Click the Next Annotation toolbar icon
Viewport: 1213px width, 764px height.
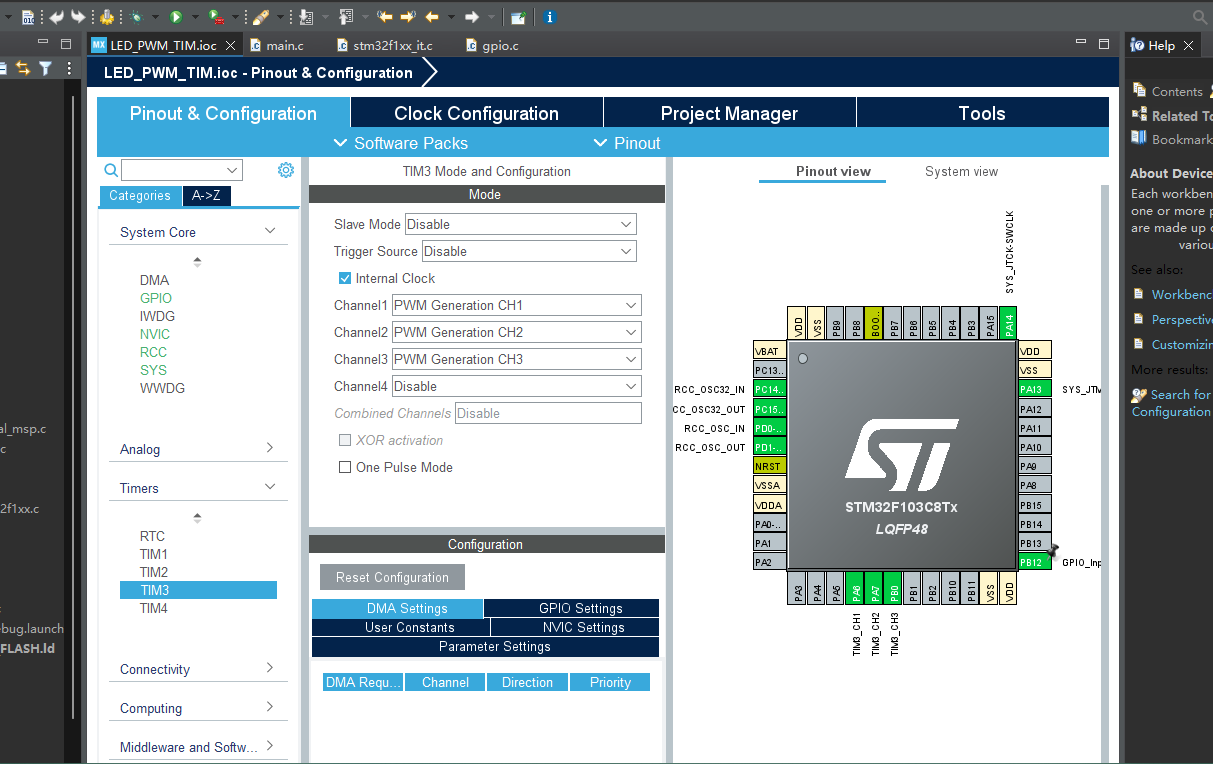[306, 17]
